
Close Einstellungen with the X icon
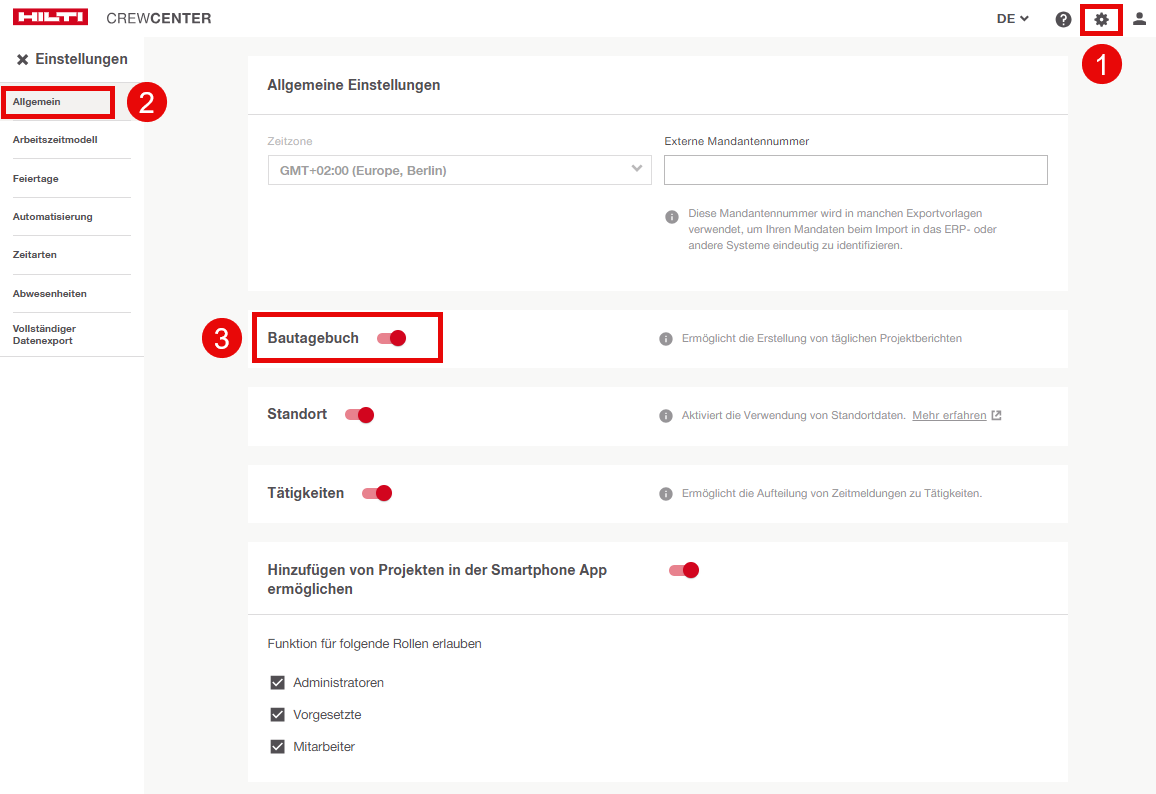coord(22,60)
